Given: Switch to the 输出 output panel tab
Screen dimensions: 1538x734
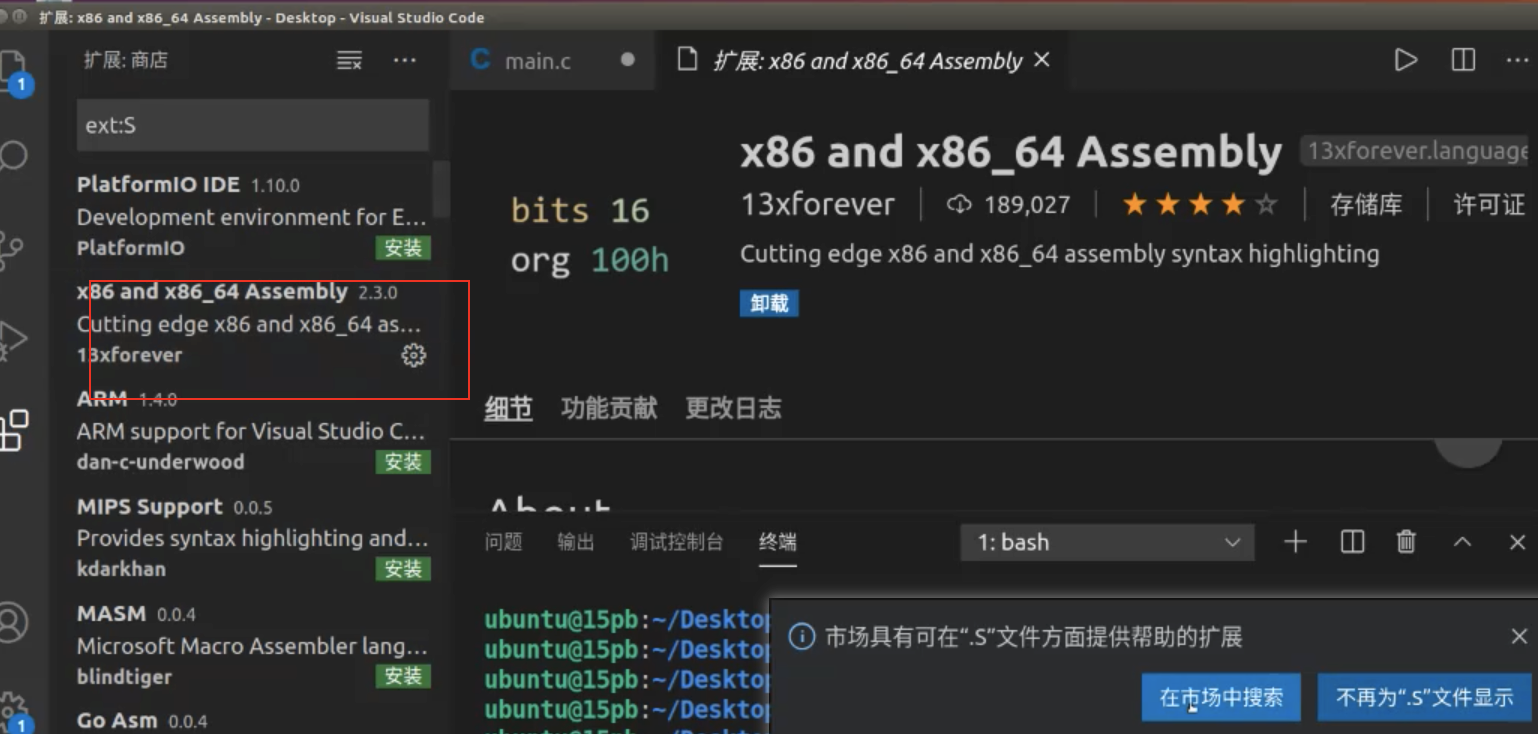Looking at the screenshot, I should click(576, 542).
